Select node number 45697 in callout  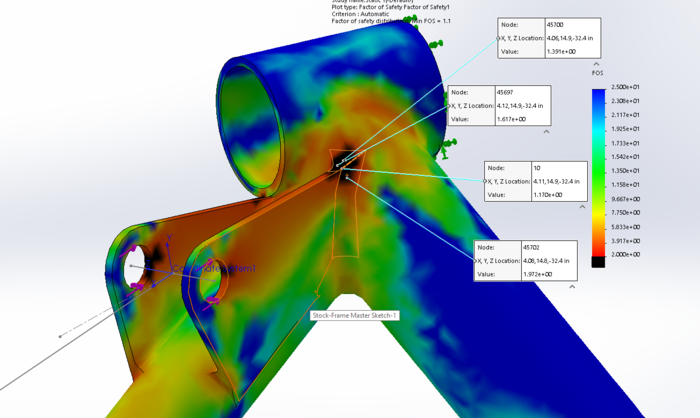(505, 92)
